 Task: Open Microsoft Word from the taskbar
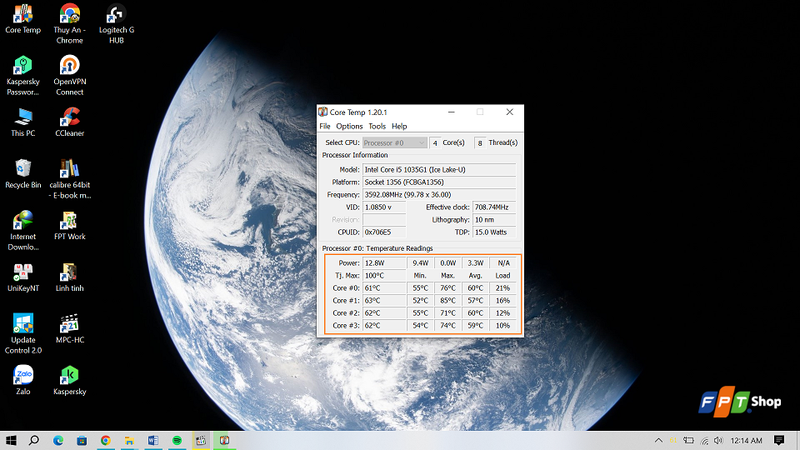(x=153, y=440)
